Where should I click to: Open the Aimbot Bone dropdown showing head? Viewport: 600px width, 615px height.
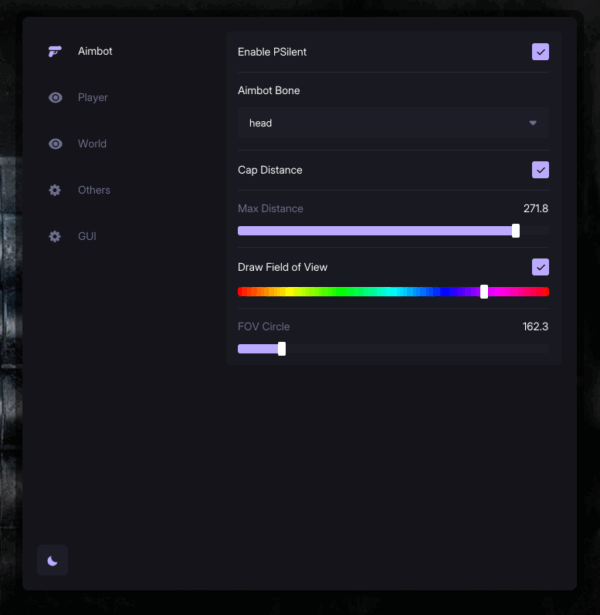pyautogui.click(x=393, y=123)
